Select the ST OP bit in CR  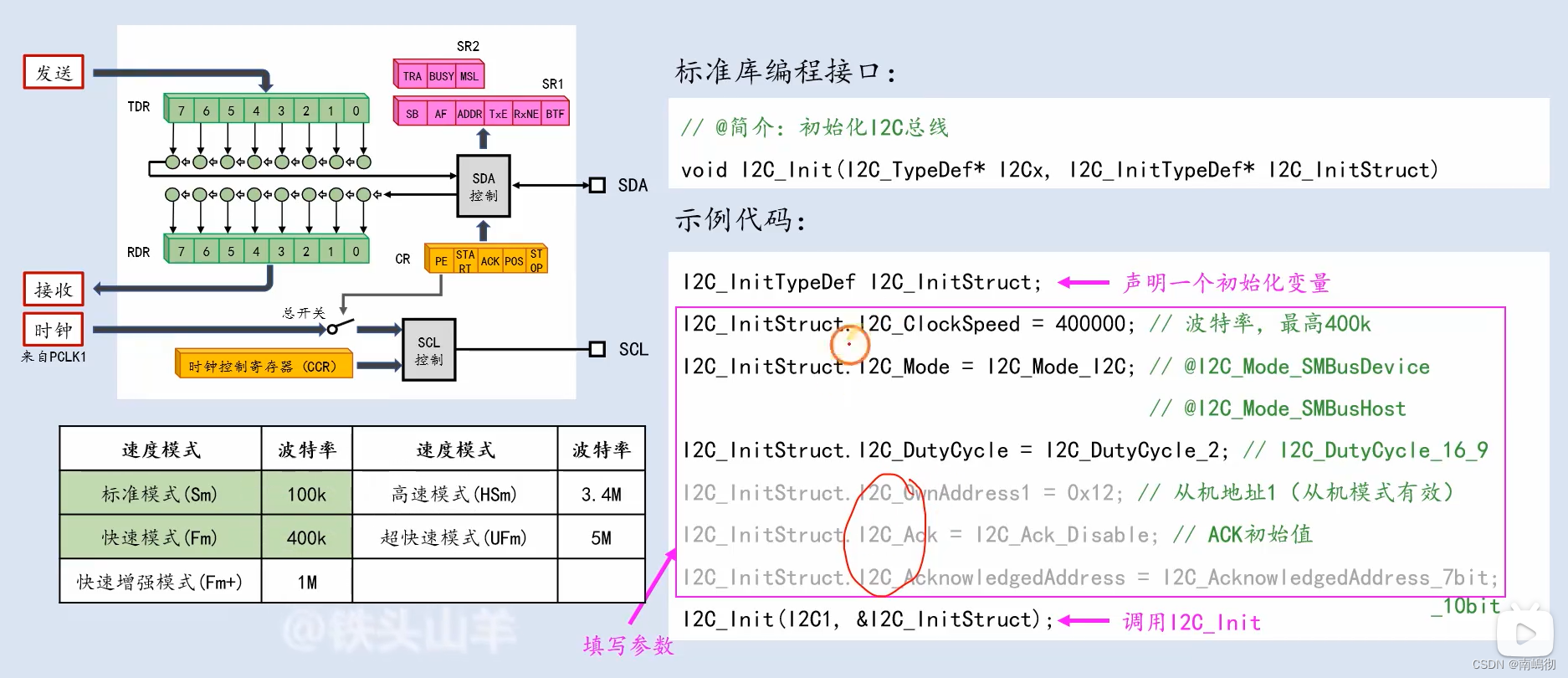point(536,260)
